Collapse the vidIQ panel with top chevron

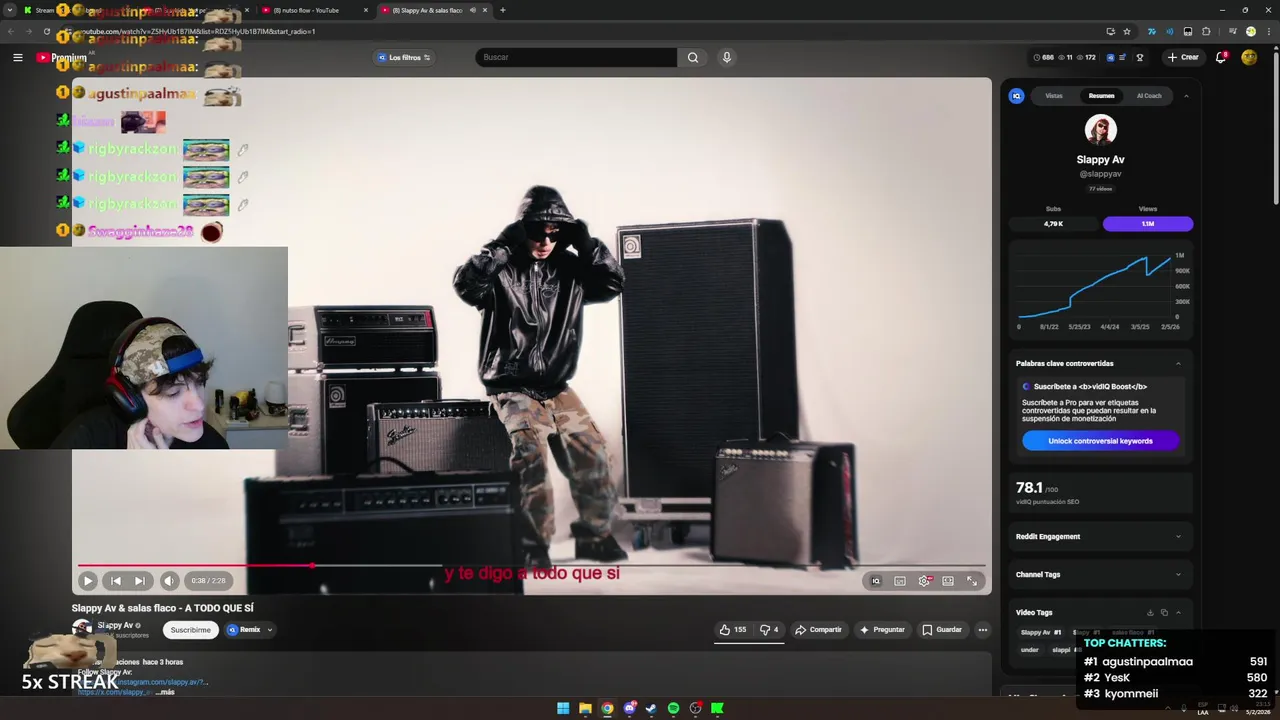click(1186, 96)
